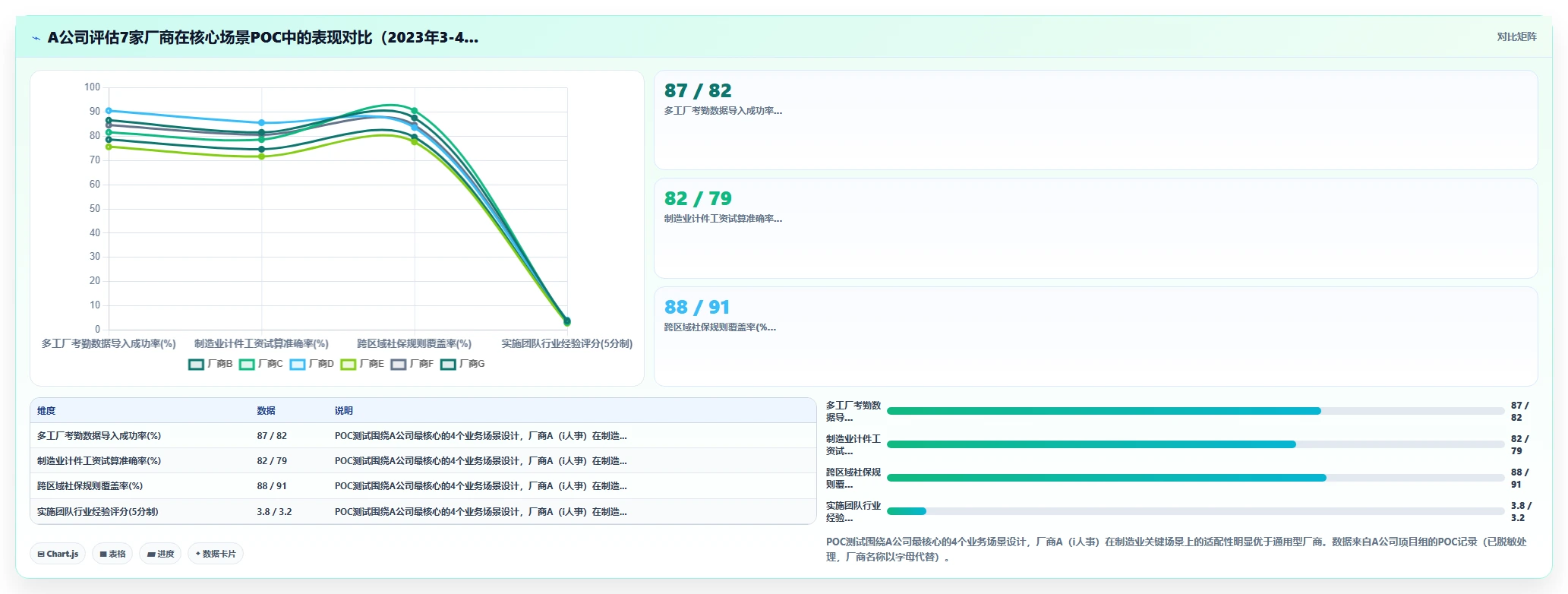1568x594 pixels.
Task: Toggle 厂商E legend entry
Action: (362, 365)
